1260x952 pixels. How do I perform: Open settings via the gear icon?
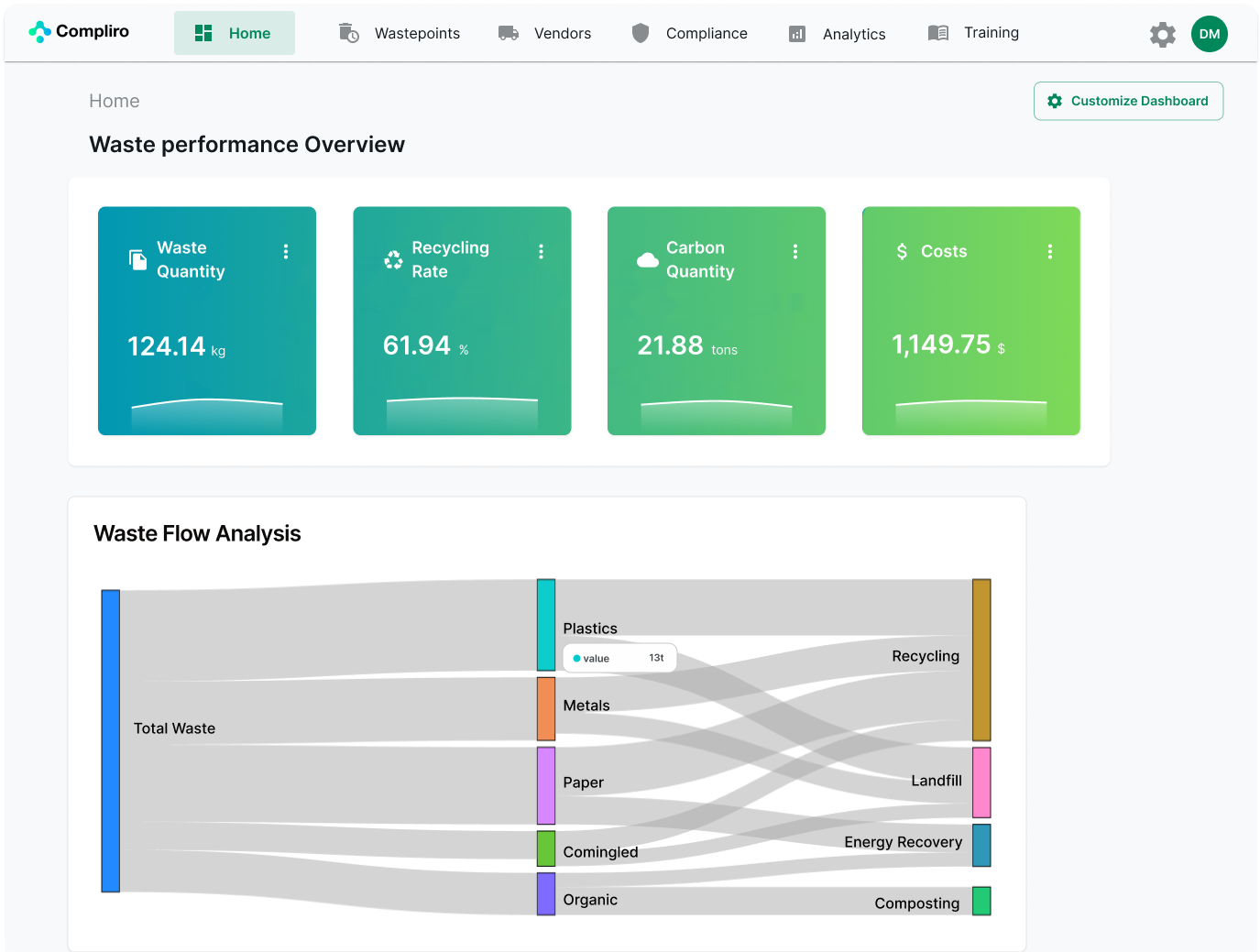(1163, 35)
